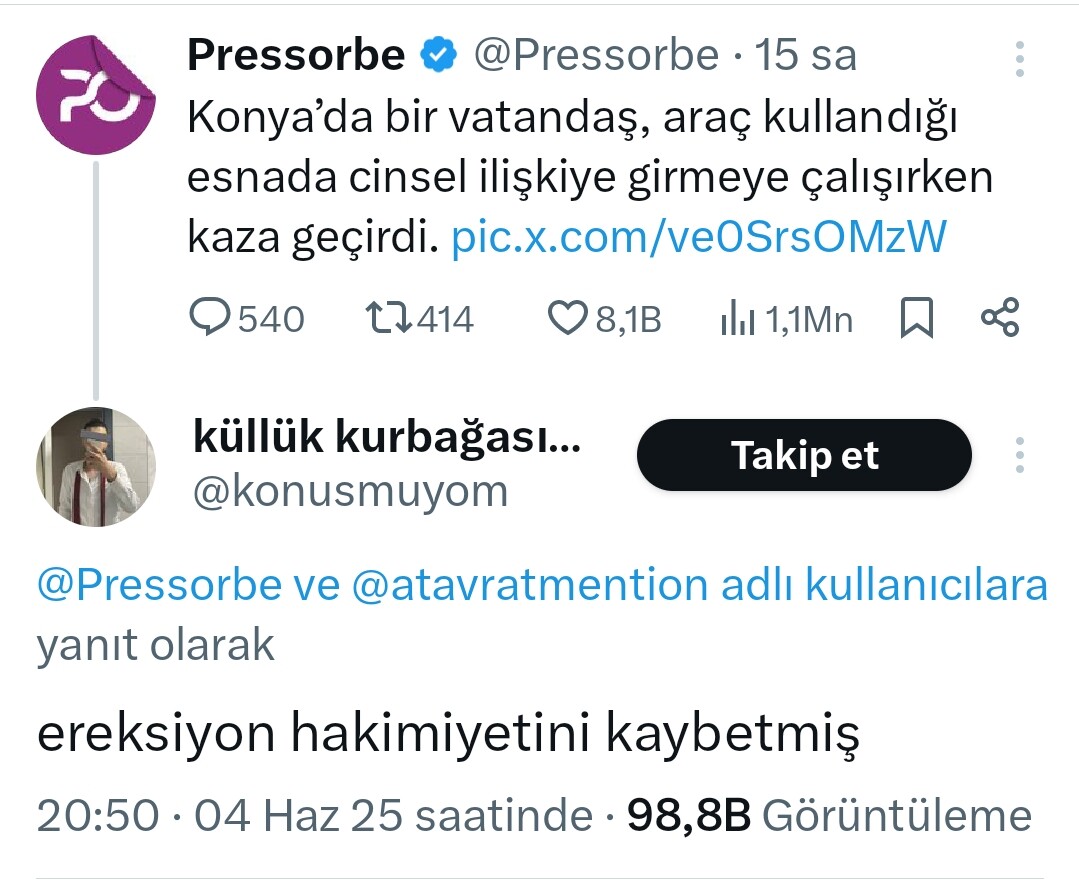
Task: Like the Pressorbe tweet with the heart icon
Action: pos(567,318)
